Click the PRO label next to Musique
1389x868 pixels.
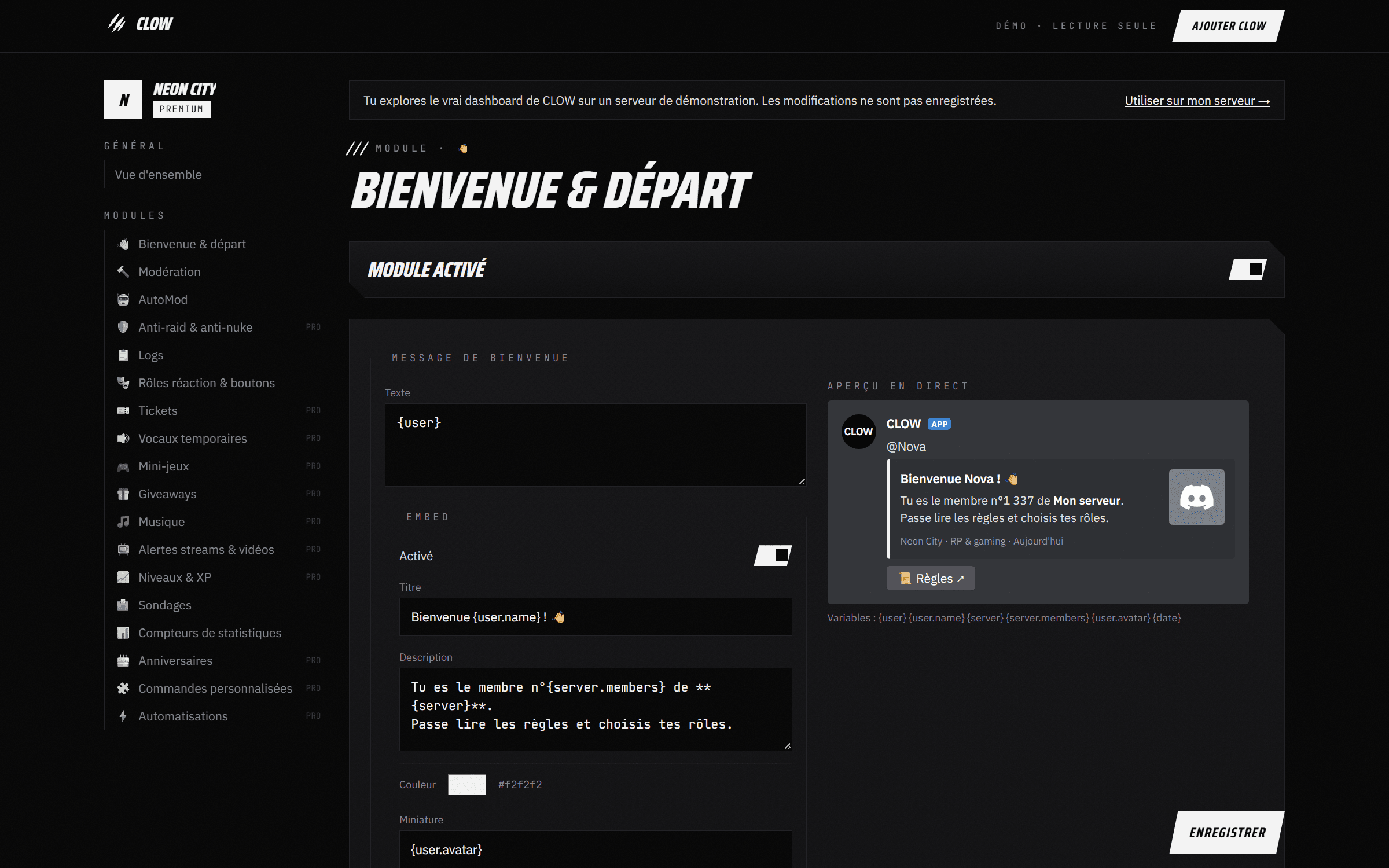click(x=313, y=522)
